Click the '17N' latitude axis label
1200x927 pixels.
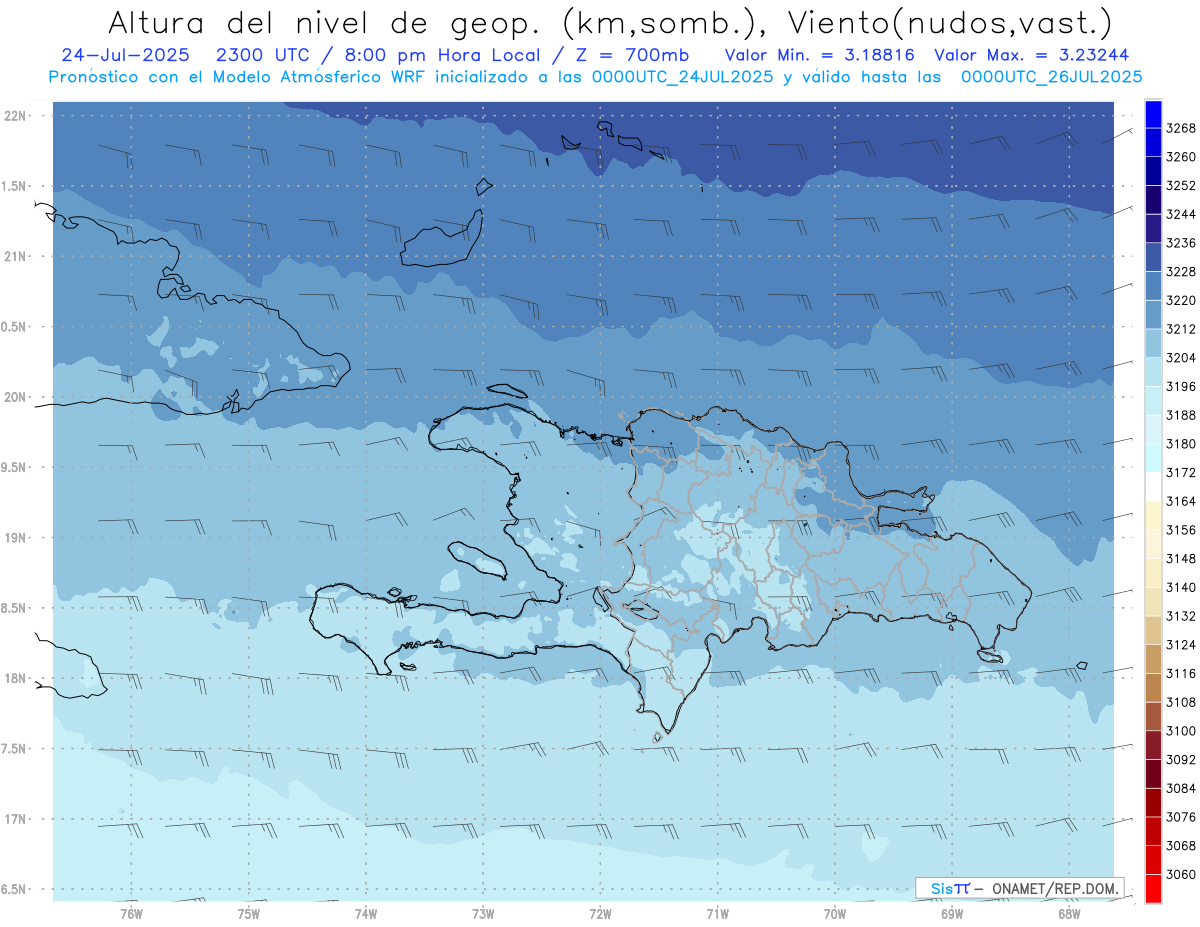click(x=17, y=819)
